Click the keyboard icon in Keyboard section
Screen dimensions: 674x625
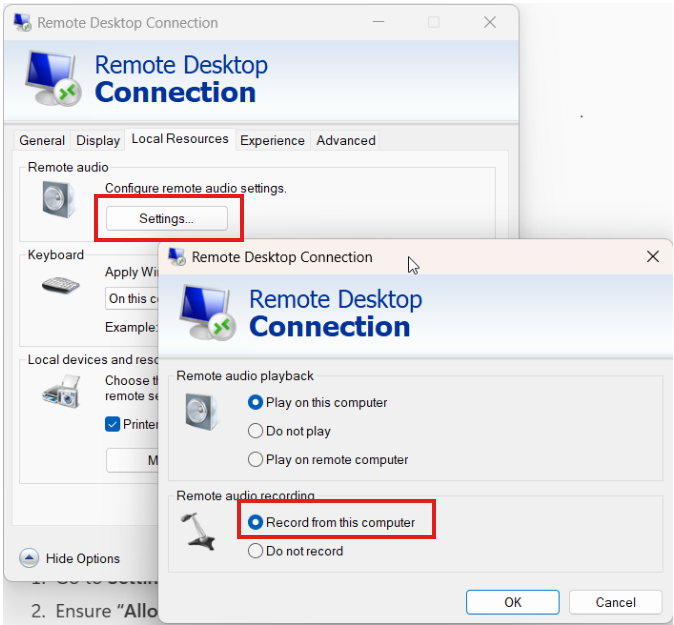[61, 285]
